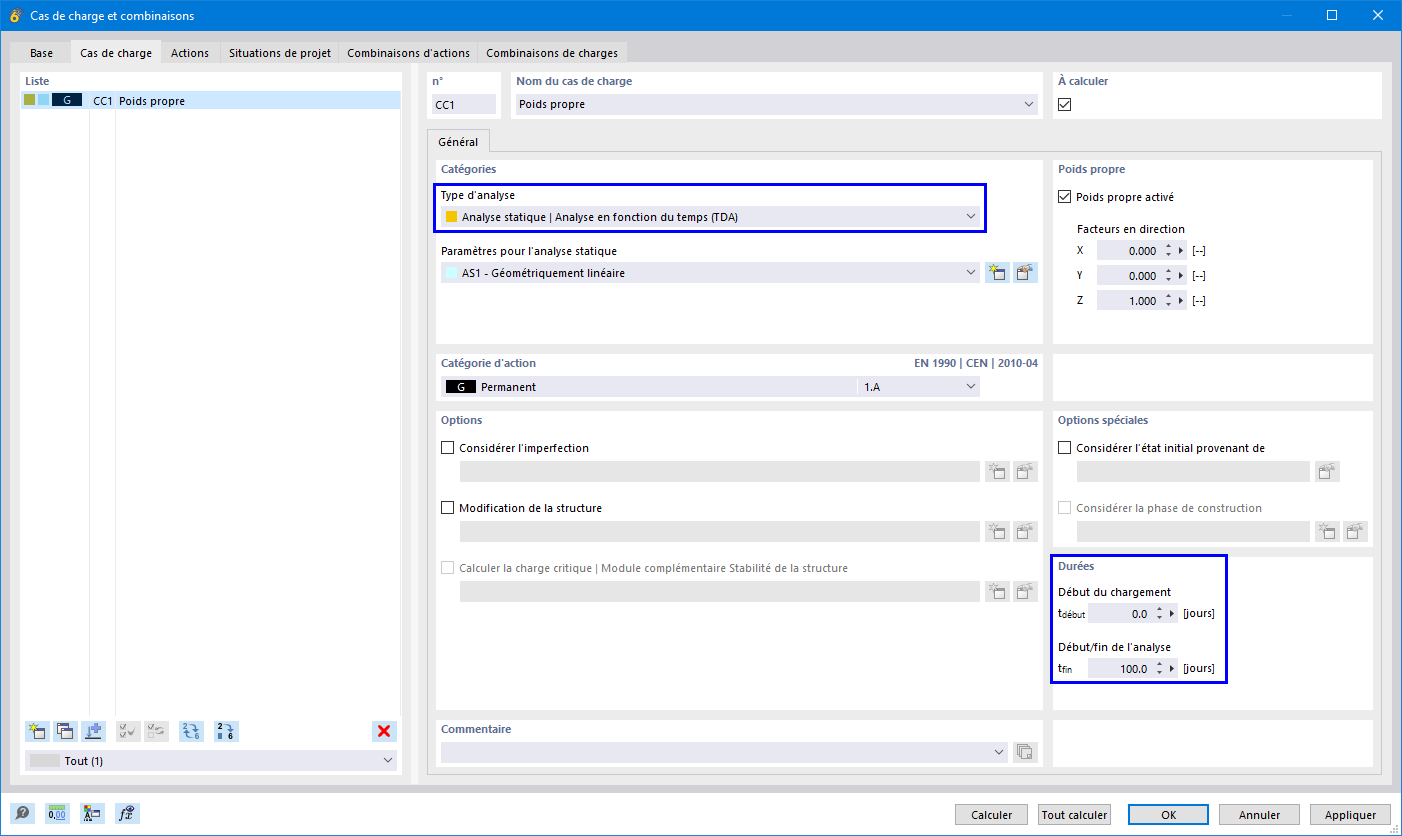Click edit icon in imperfection row
The width and height of the screenshot is (1402, 836).
point(1025,472)
